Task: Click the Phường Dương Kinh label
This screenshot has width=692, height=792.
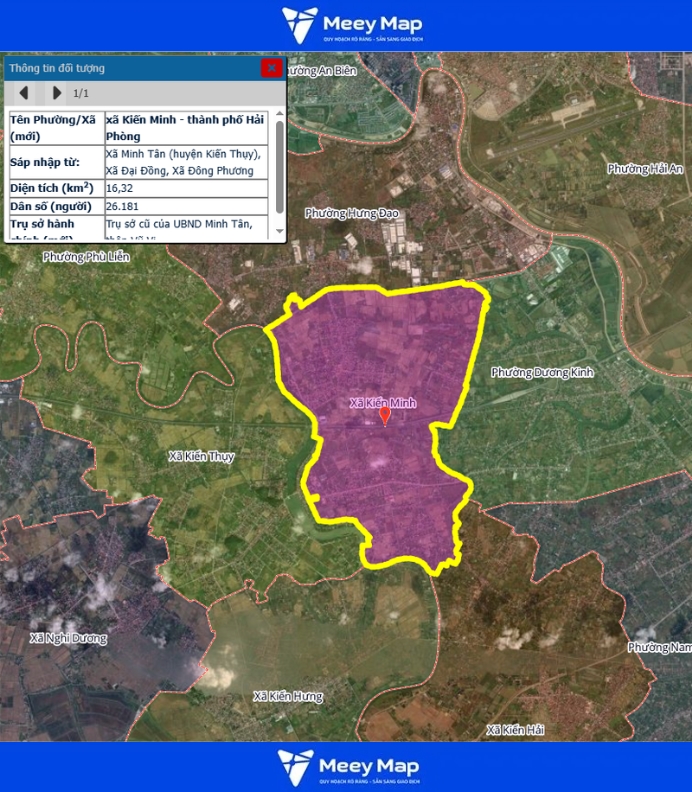Action: pos(542,372)
